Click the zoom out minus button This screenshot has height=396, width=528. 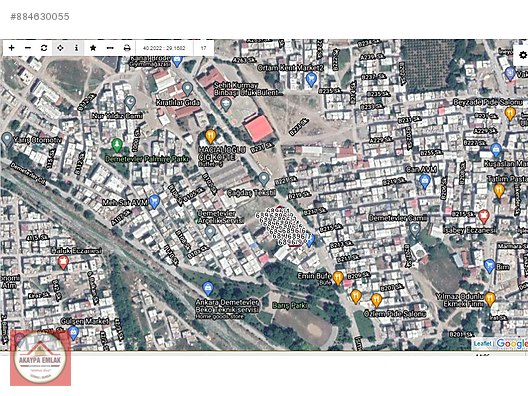[x=28, y=48]
